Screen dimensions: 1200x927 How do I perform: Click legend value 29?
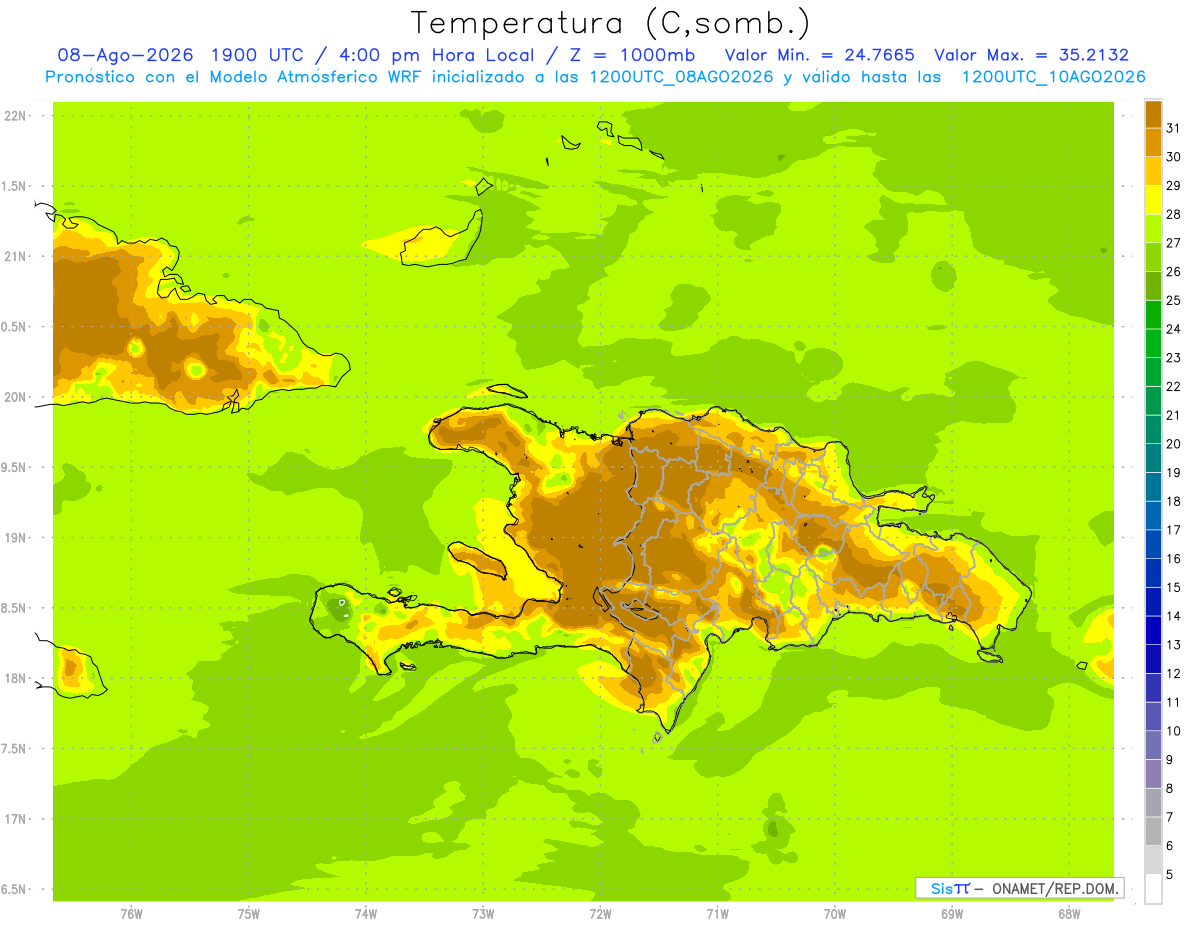pos(1173,185)
